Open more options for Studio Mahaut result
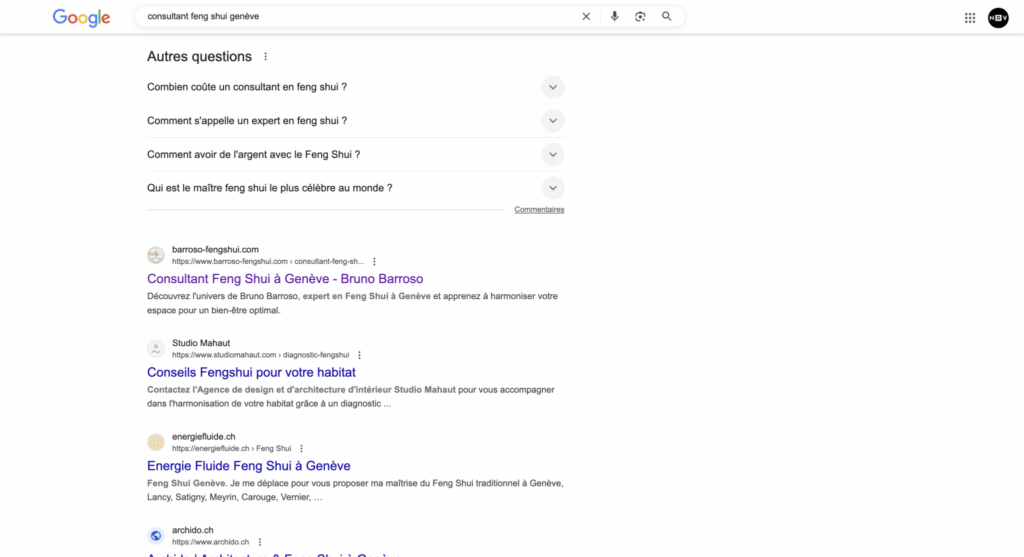The height and width of the screenshot is (557, 1024). coord(359,355)
